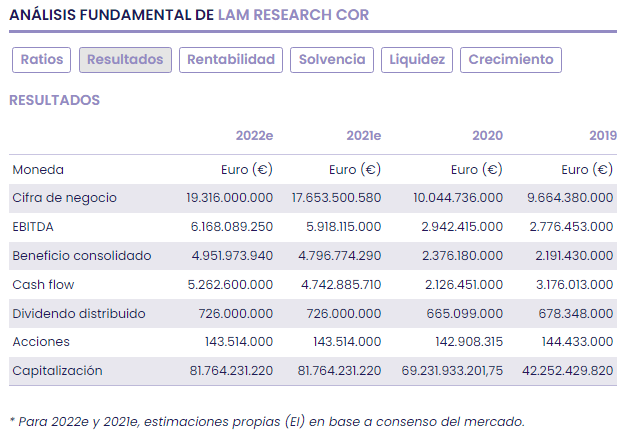Click the Cifra de negocio row label

click(64, 198)
